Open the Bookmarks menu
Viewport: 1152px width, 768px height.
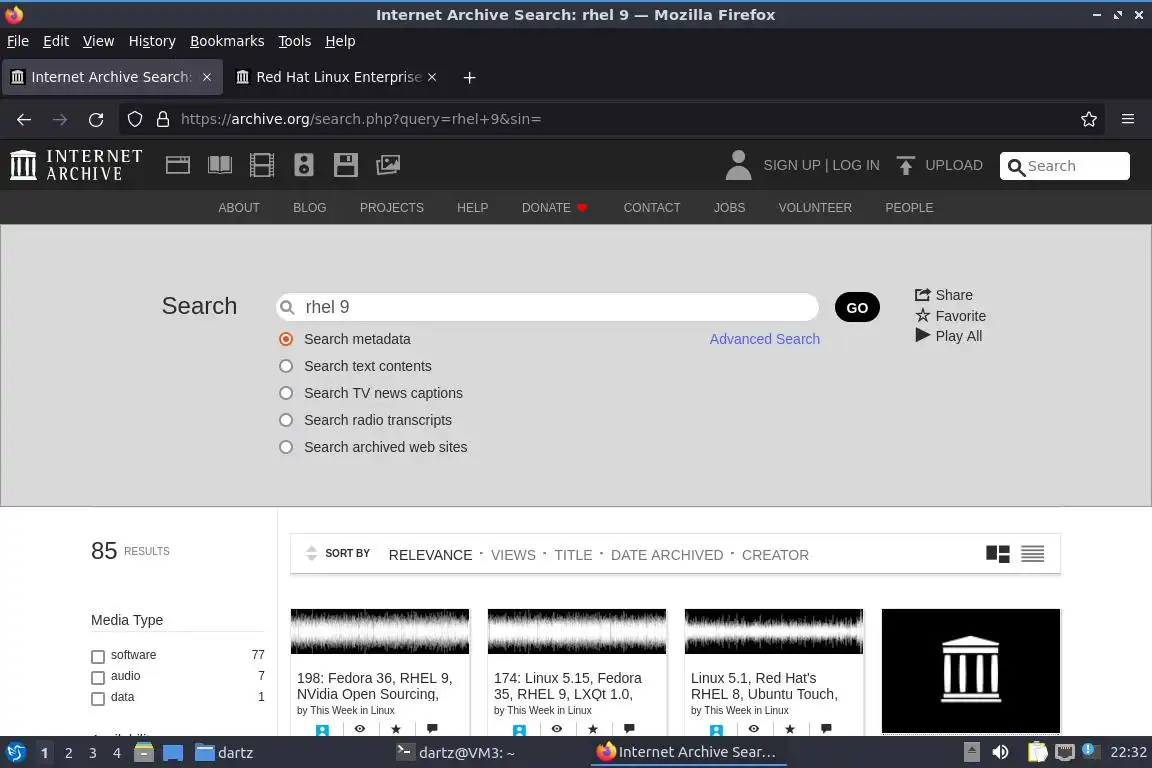[x=227, y=41]
